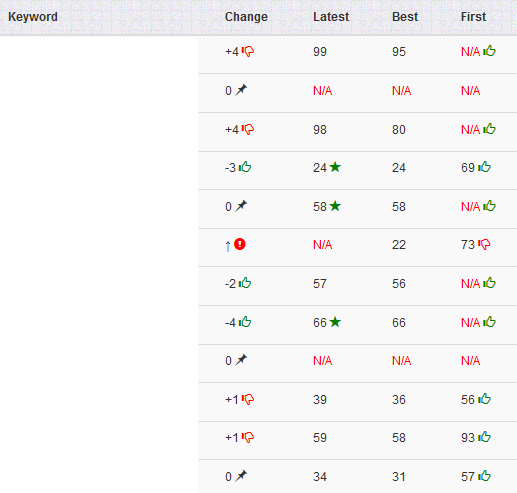The image size is (517, 493).
Task: Click green thumbs-up next to First 57
Action: (x=484, y=475)
